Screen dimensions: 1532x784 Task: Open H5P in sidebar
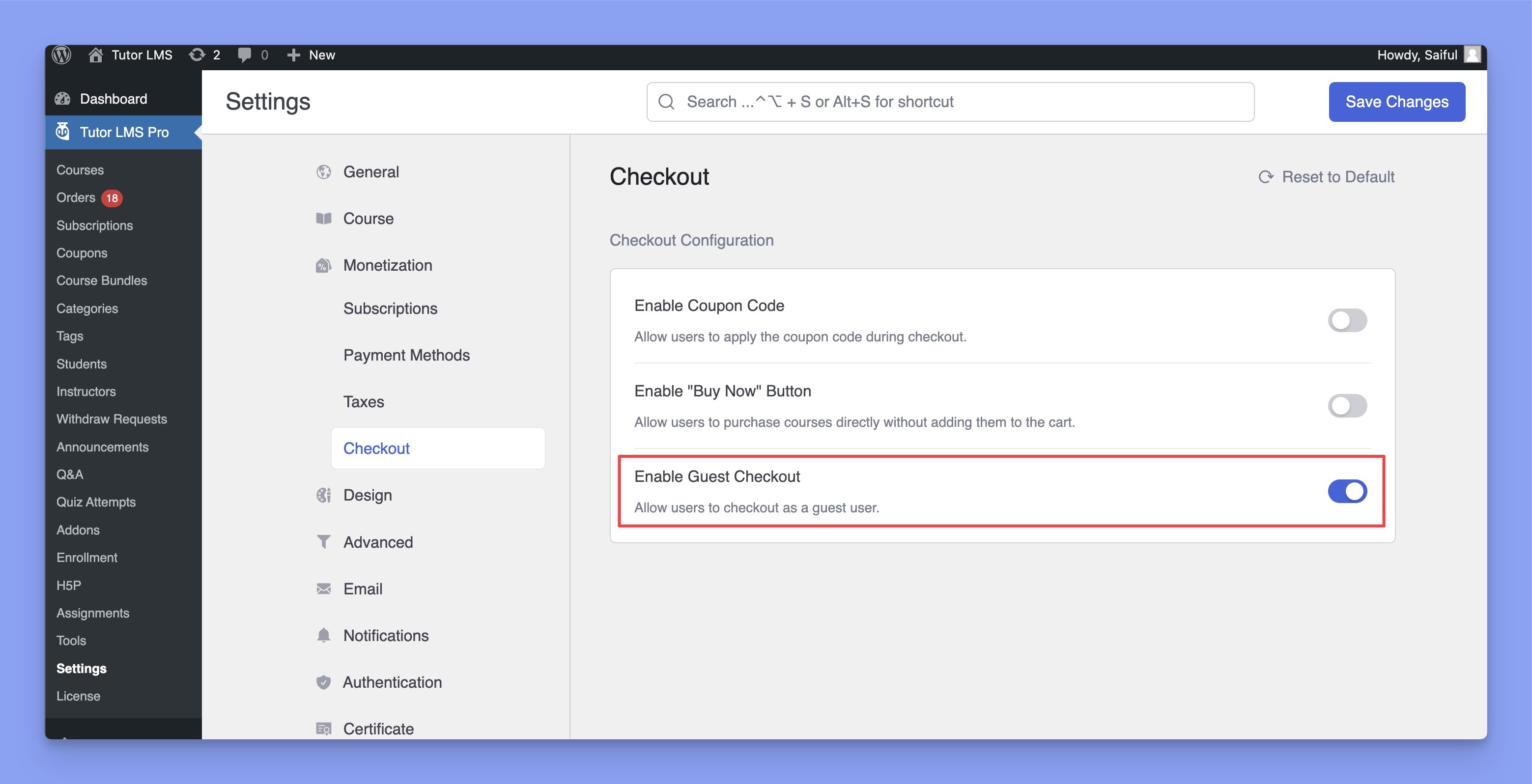(68, 585)
